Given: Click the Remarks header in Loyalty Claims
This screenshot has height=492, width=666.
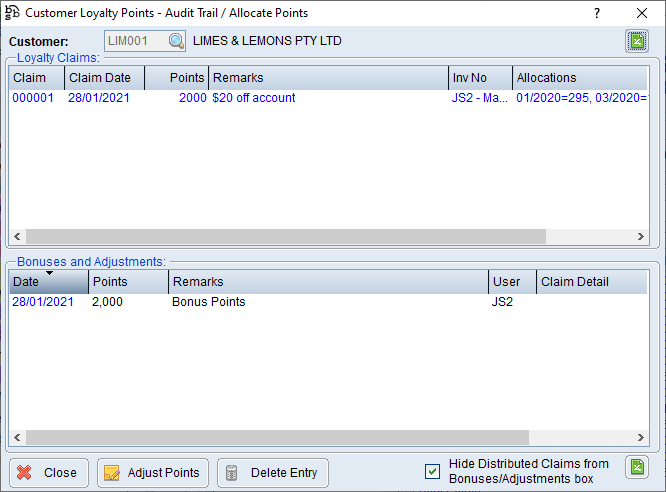Looking at the screenshot, I should [x=327, y=78].
